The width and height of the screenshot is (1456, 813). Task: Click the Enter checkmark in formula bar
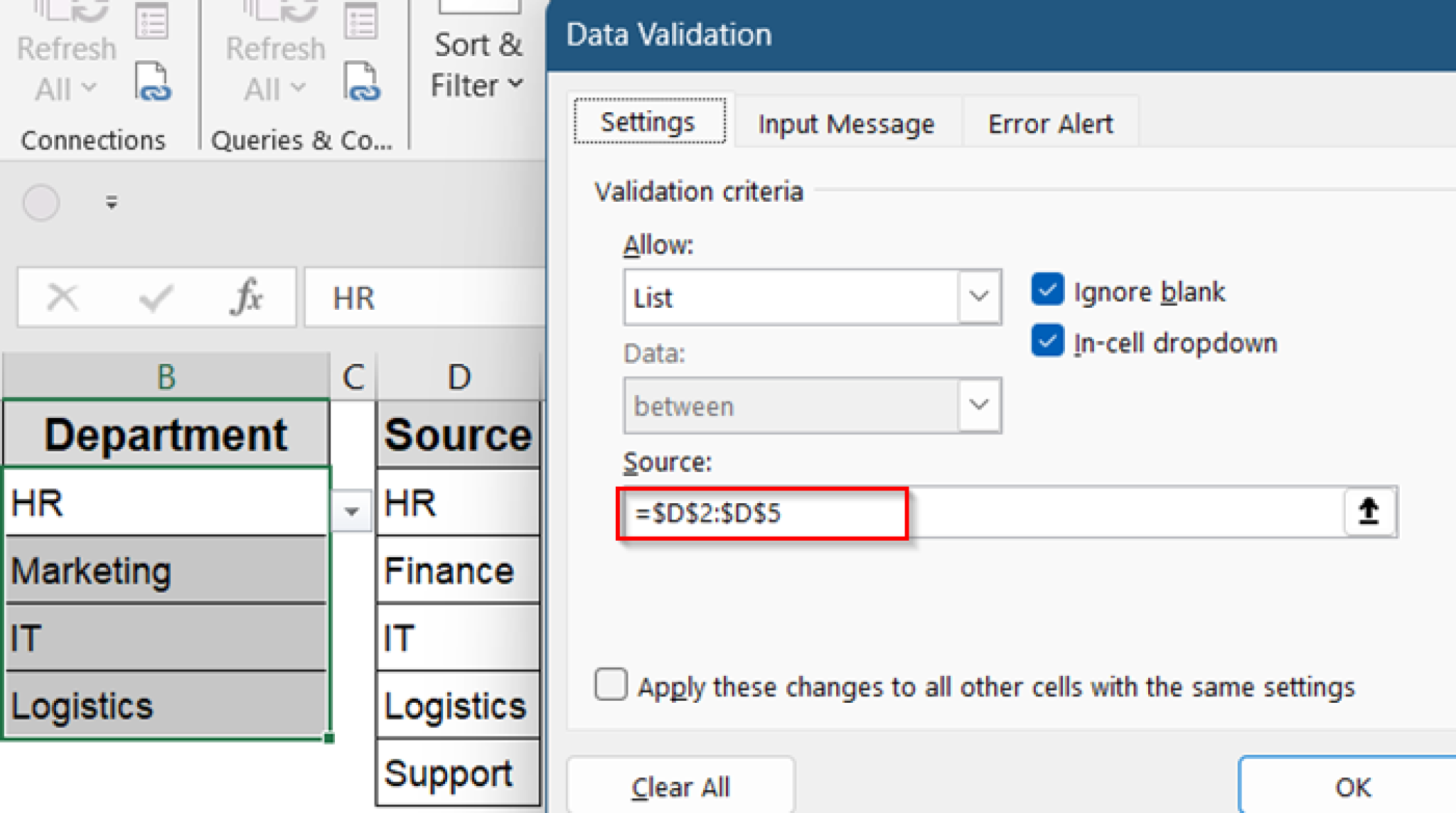pyautogui.click(x=156, y=297)
